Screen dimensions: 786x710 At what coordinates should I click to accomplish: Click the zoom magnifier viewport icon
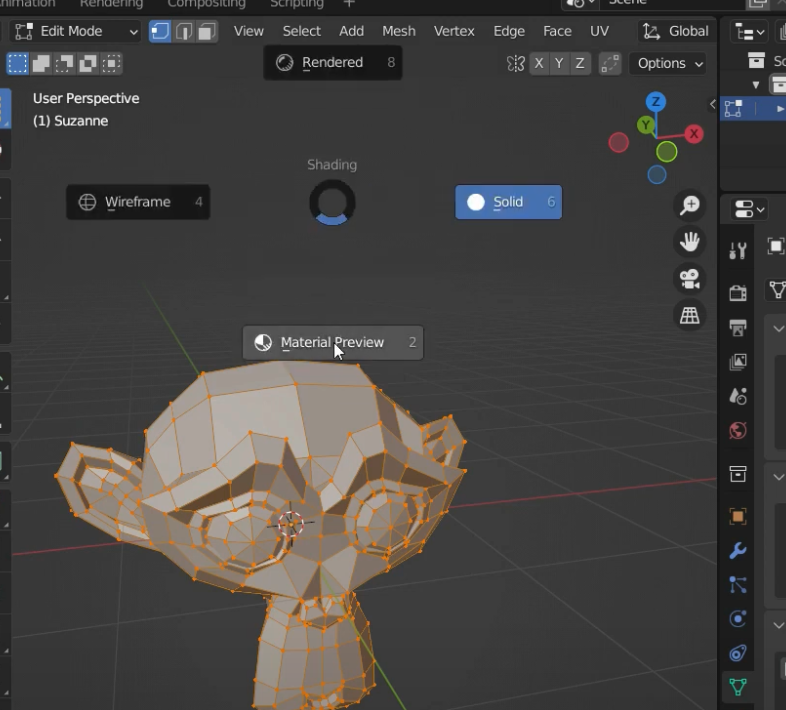pyautogui.click(x=689, y=205)
